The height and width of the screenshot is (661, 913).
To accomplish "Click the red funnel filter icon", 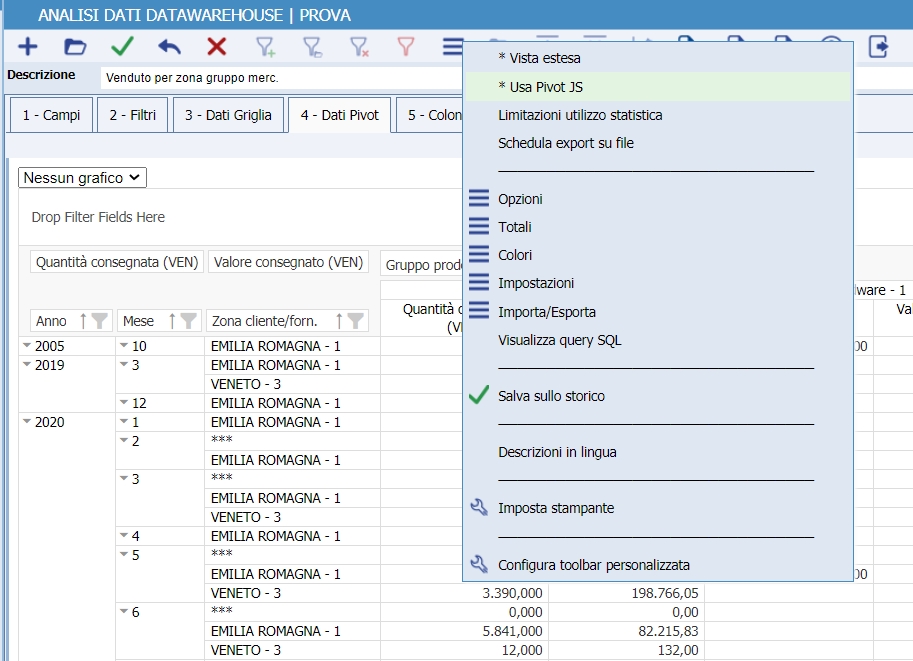I will [x=405, y=46].
